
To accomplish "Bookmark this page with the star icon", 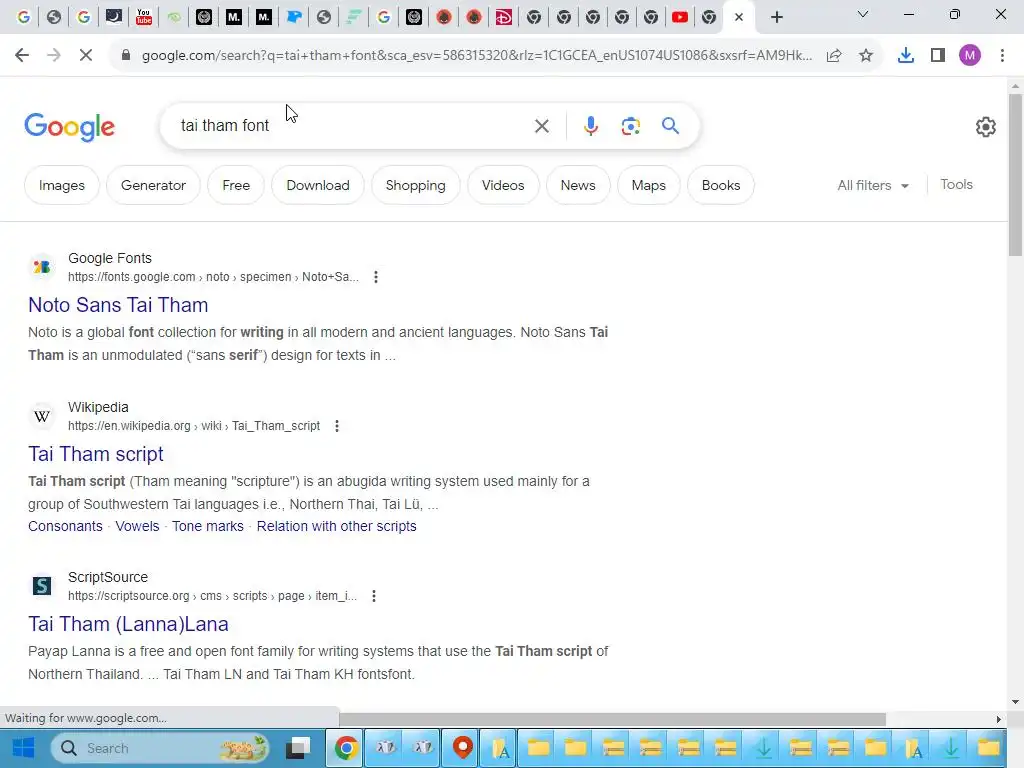I will pyautogui.click(x=866, y=56).
